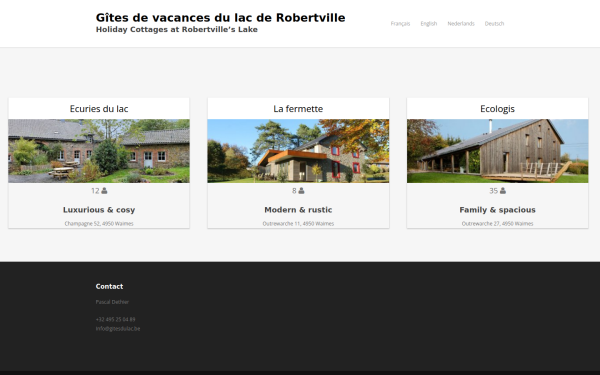This screenshot has height=375, width=600.
Task: Select the Modern & rustic heading
Action: click(298, 210)
